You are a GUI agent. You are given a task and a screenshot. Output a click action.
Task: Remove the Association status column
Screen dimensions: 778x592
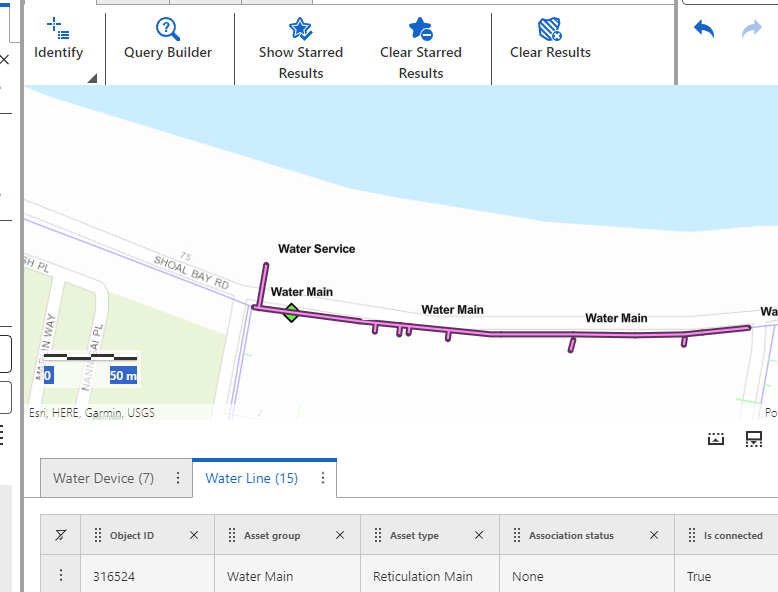coord(654,536)
